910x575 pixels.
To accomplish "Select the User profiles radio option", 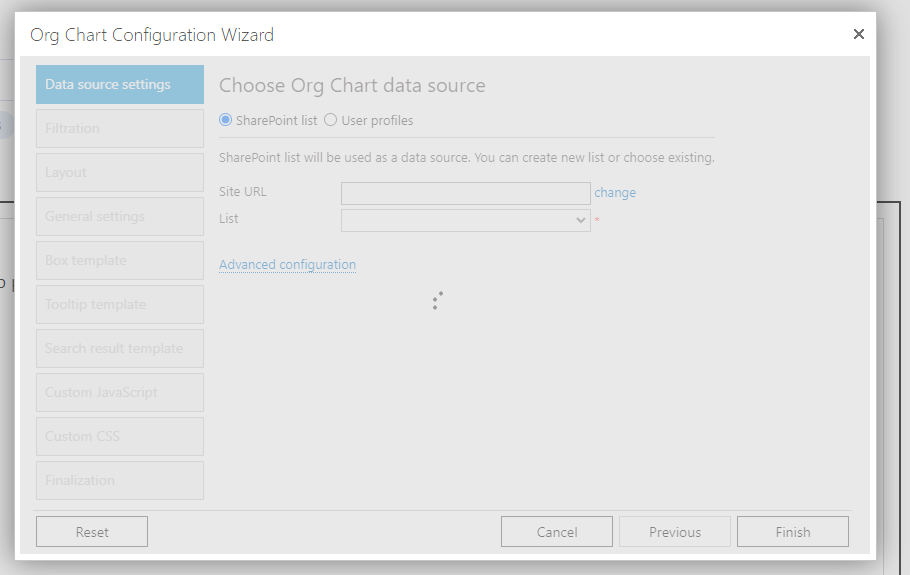I will 330,120.
